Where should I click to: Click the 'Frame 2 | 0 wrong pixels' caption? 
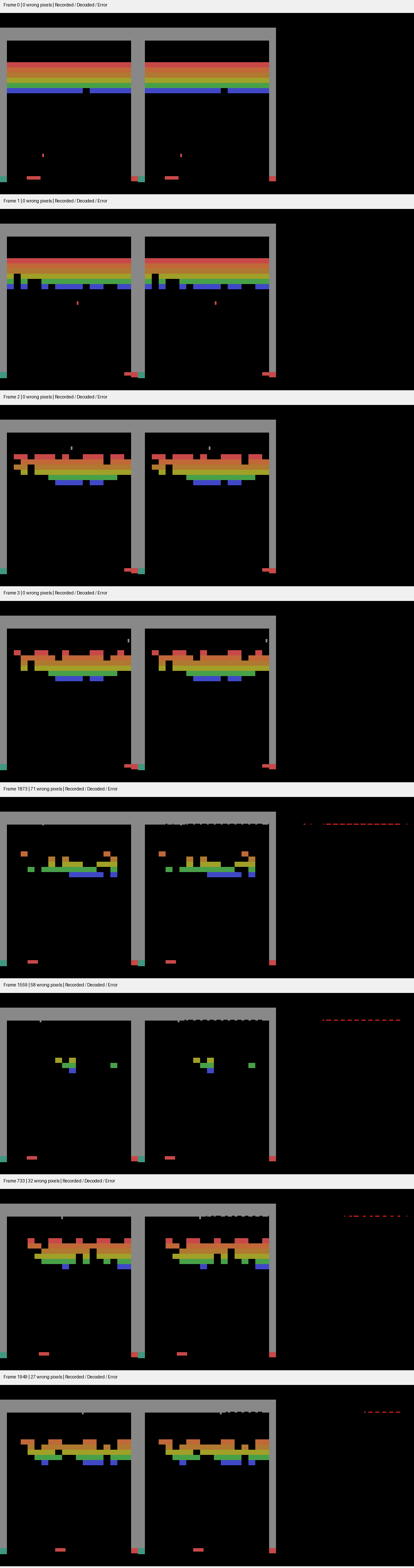click(55, 397)
